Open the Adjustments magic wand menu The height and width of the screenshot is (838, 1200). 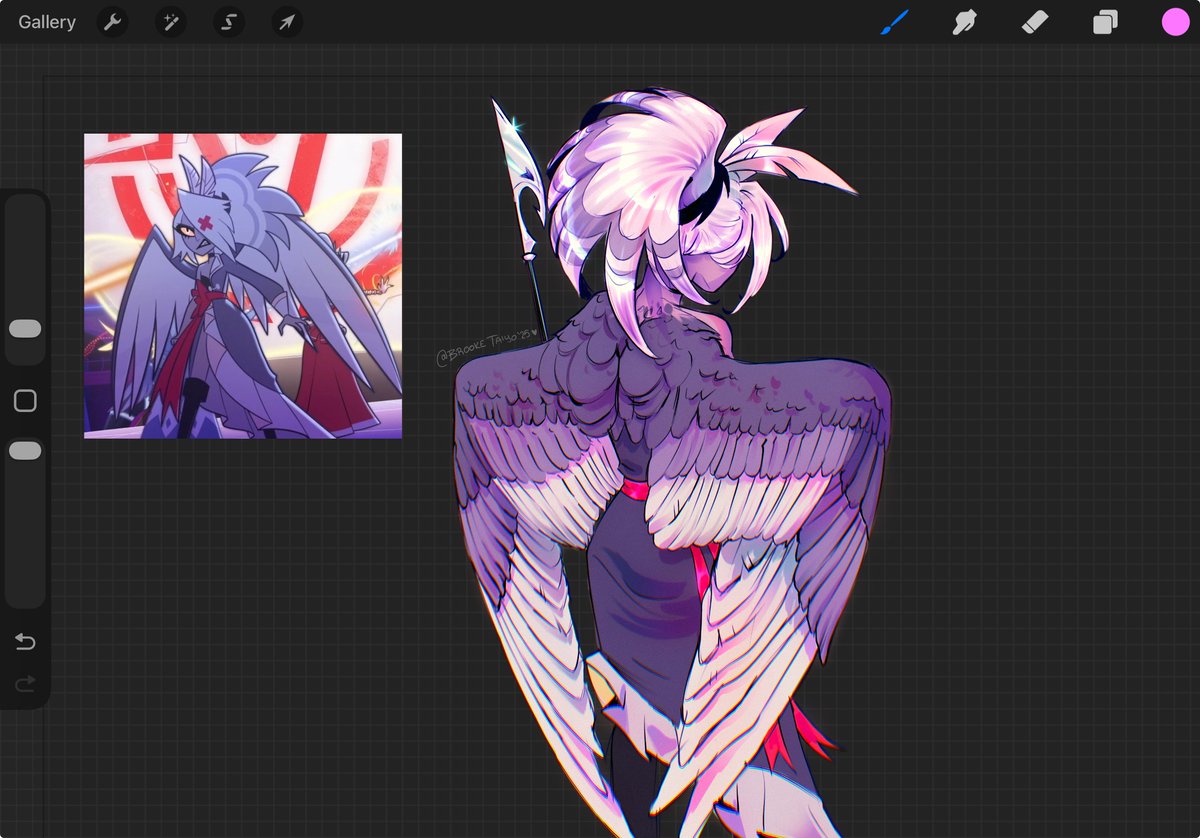pos(171,22)
